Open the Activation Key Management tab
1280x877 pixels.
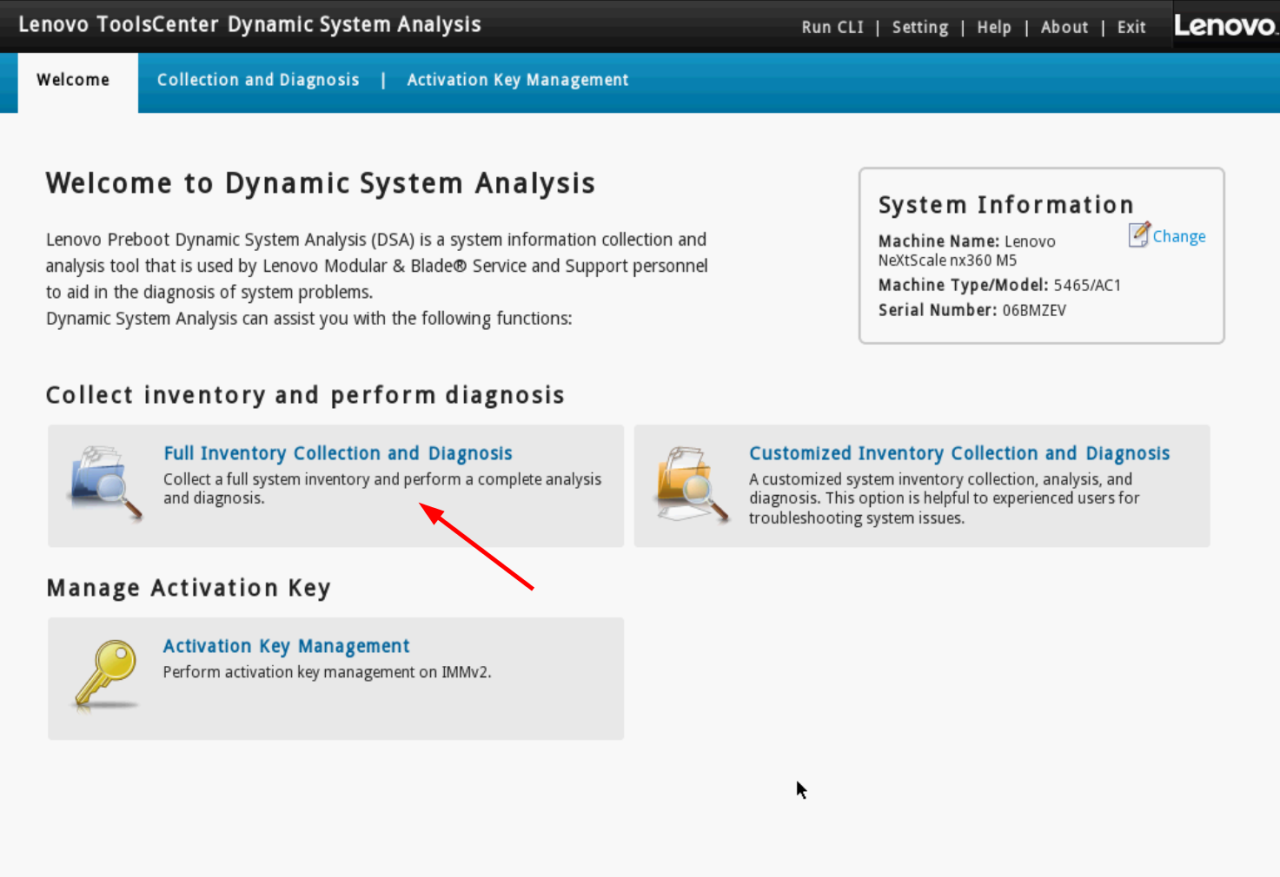point(518,80)
